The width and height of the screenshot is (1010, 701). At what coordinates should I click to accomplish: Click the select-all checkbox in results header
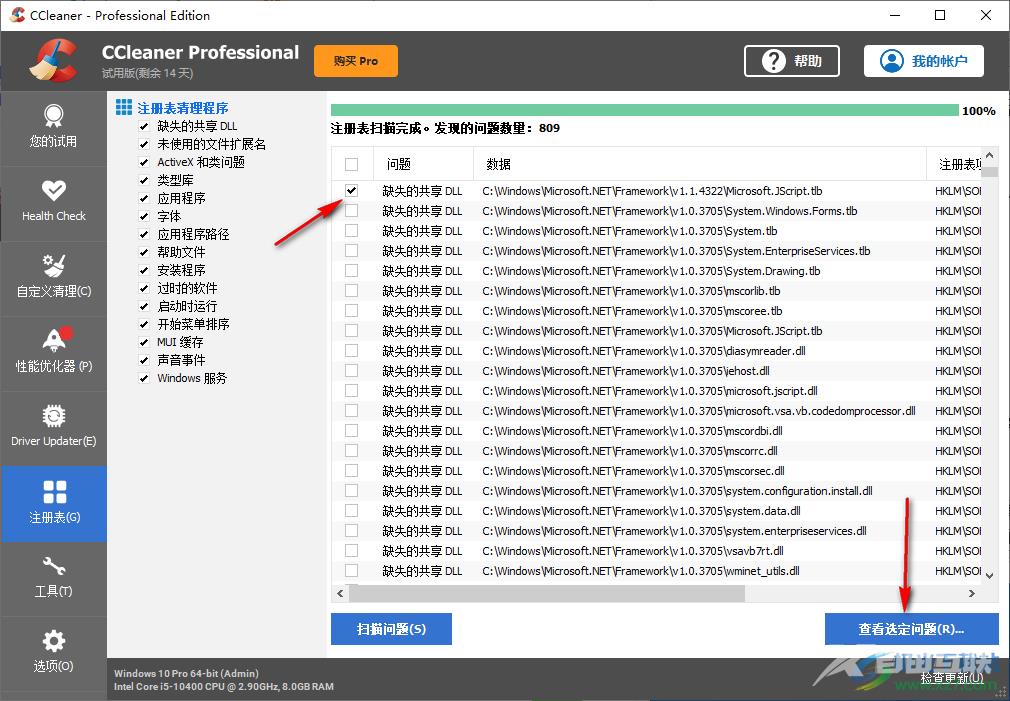[x=352, y=163]
